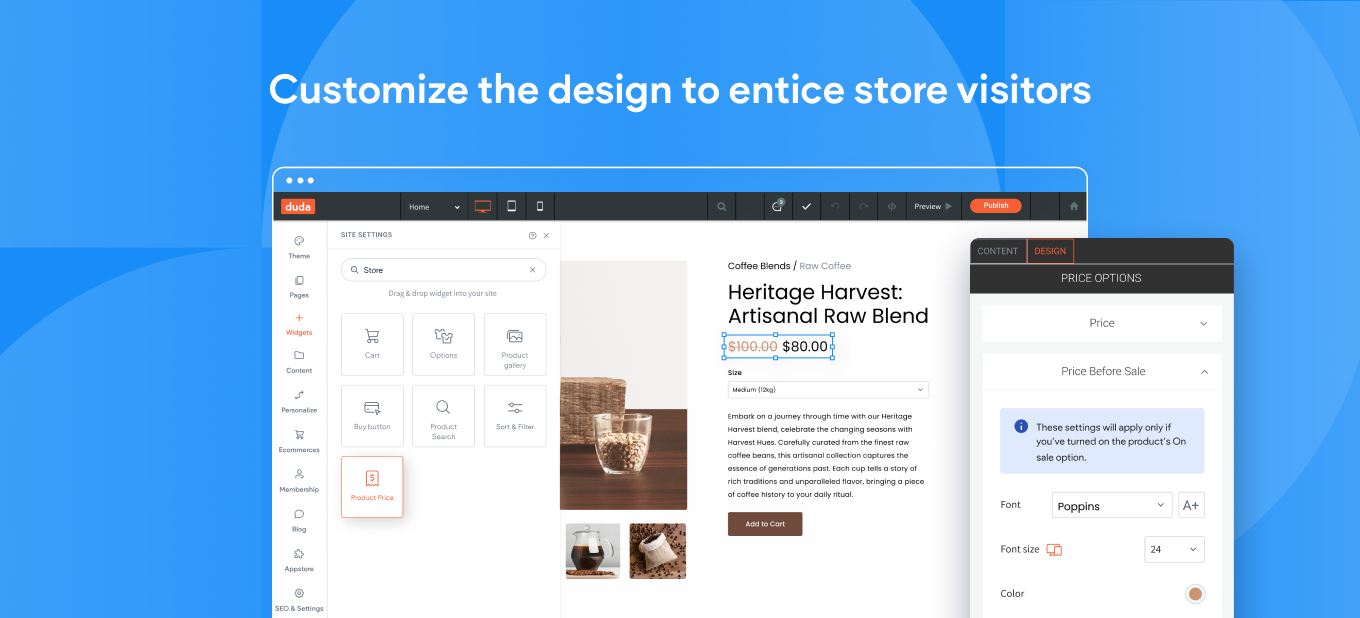Click the main product image
The image size is (1360, 618).
(x=624, y=386)
